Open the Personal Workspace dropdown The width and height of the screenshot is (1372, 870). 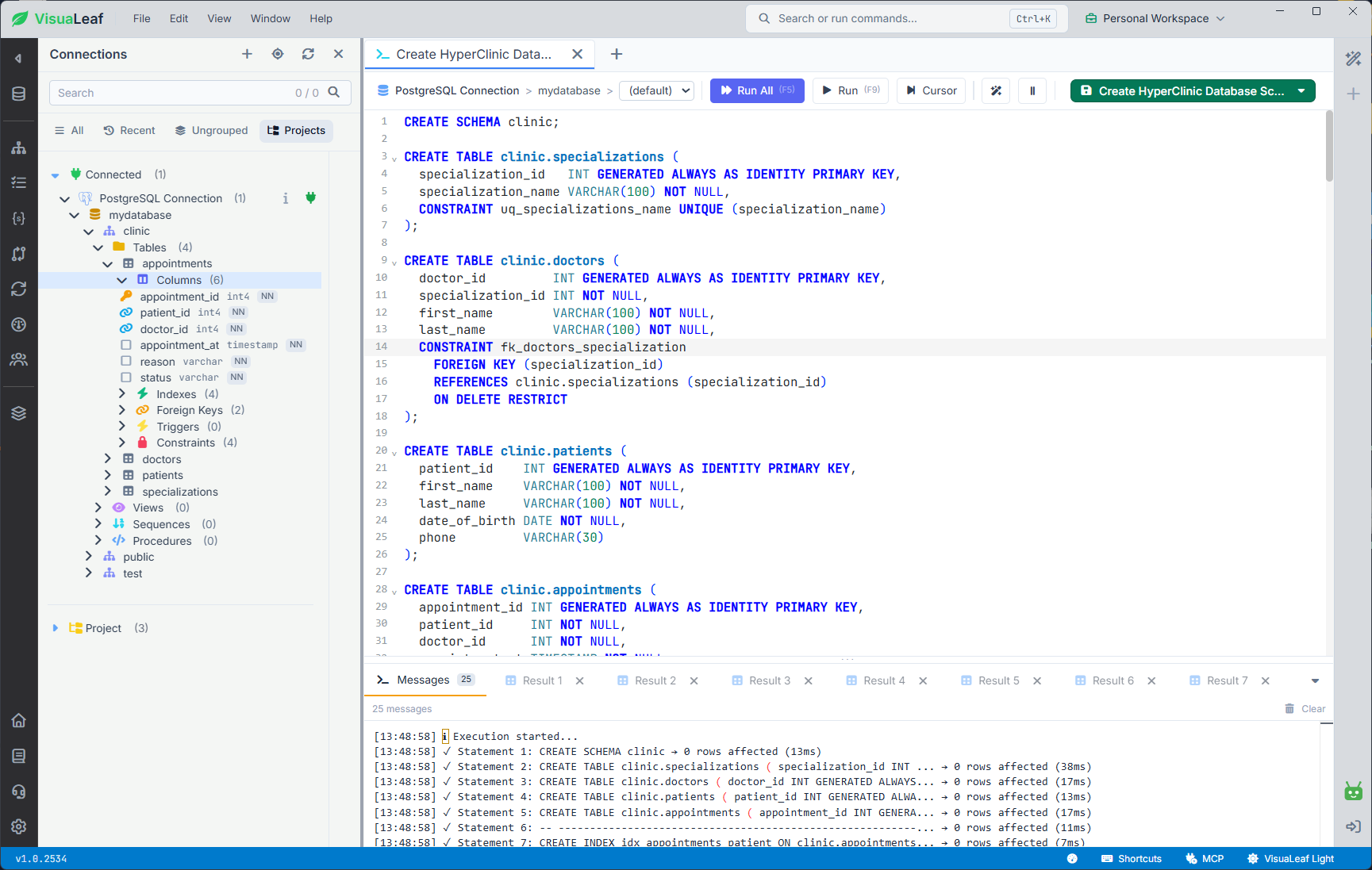(x=1155, y=18)
